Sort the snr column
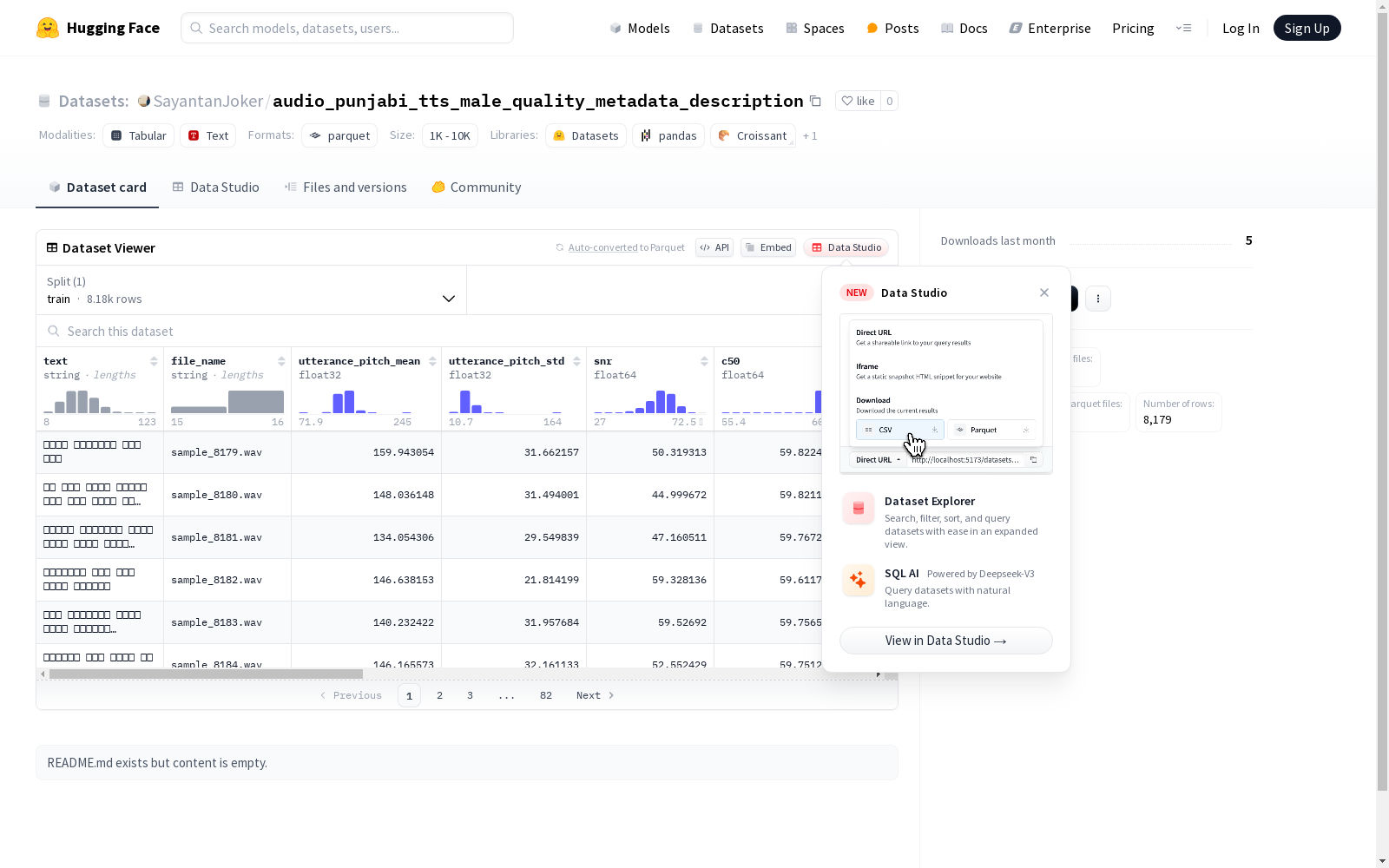The image size is (1389, 868). pyautogui.click(x=704, y=361)
